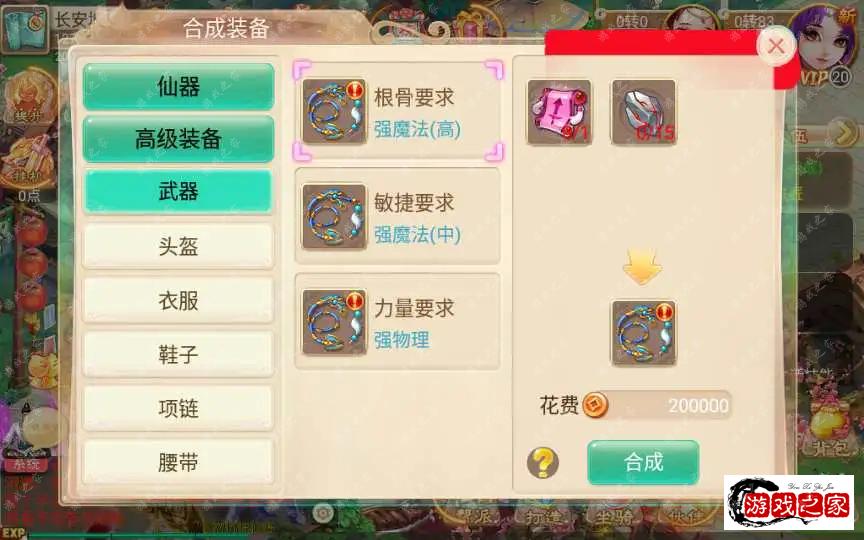The height and width of the screenshot is (540, 864).
Task: Select the 武器 equipment tab
Action: tap(178, 192)
